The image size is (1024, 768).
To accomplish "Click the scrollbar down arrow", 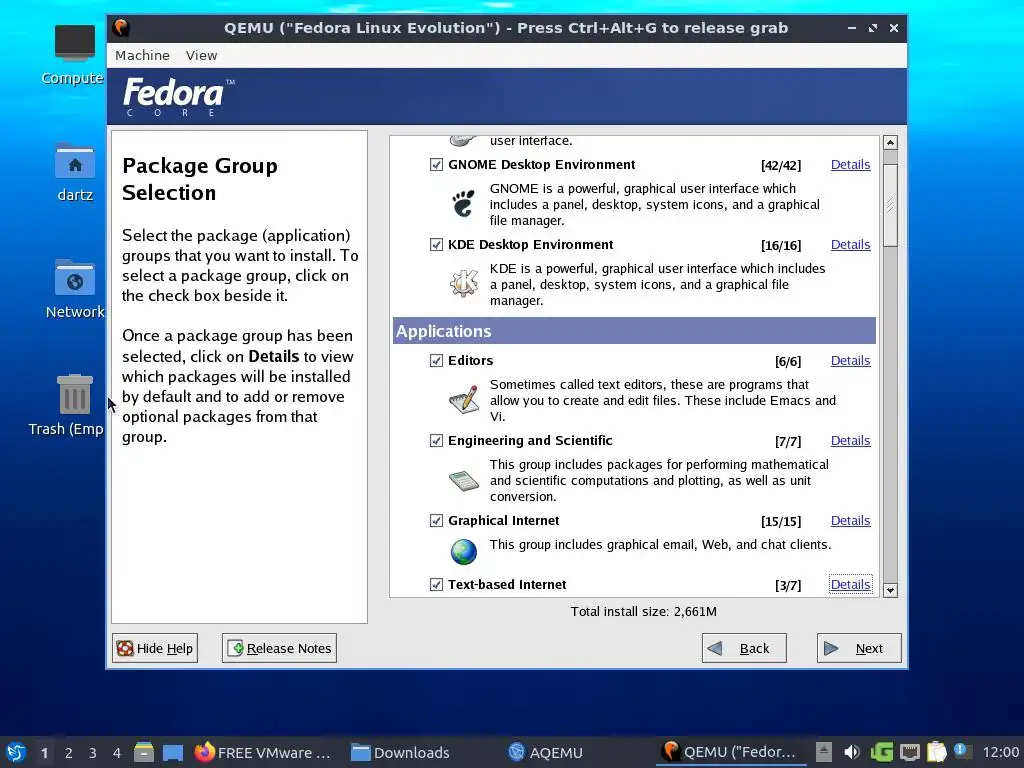I will coord(890,590).
